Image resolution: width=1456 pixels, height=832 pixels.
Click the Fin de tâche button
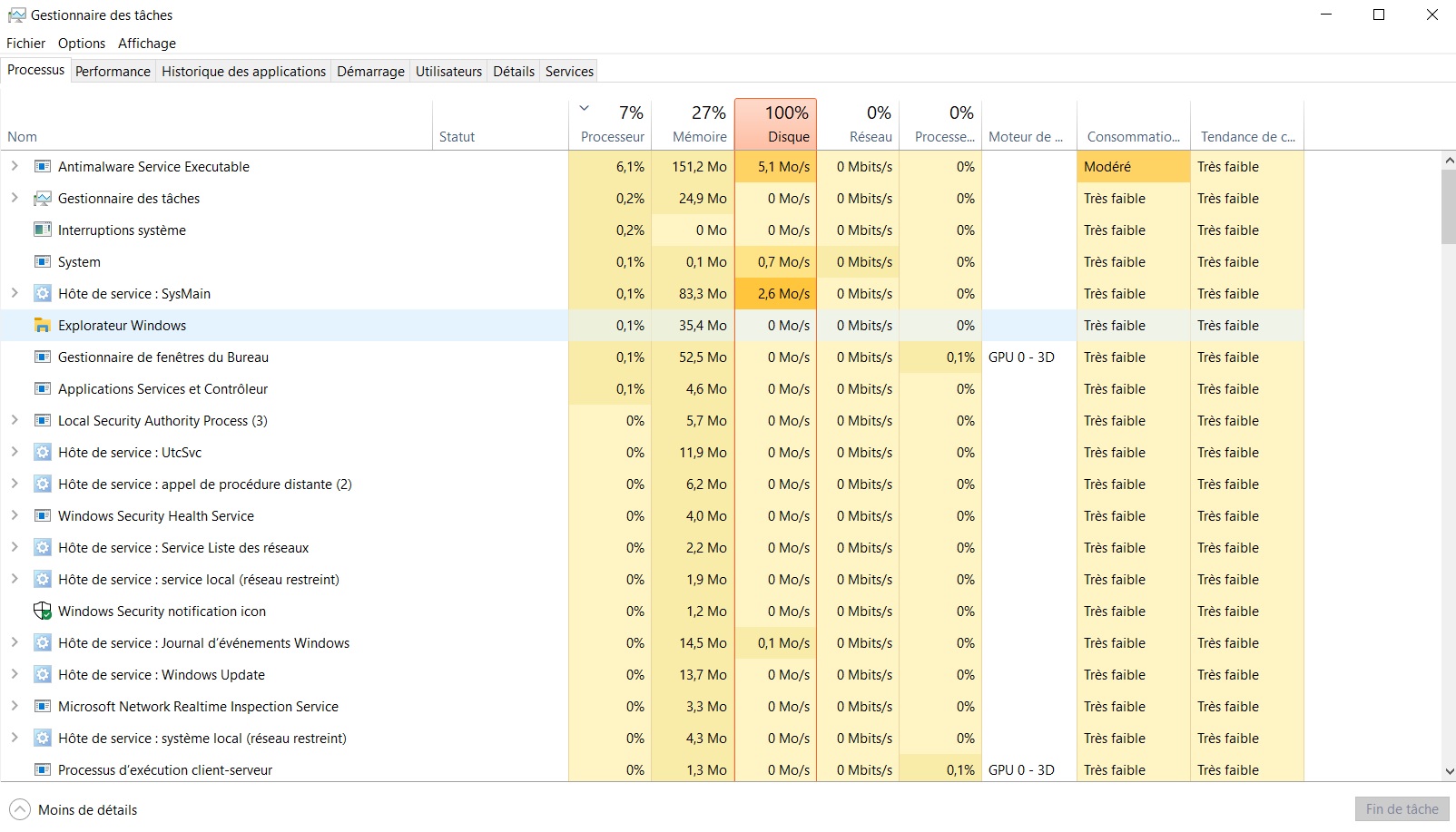coord(1402,809)
